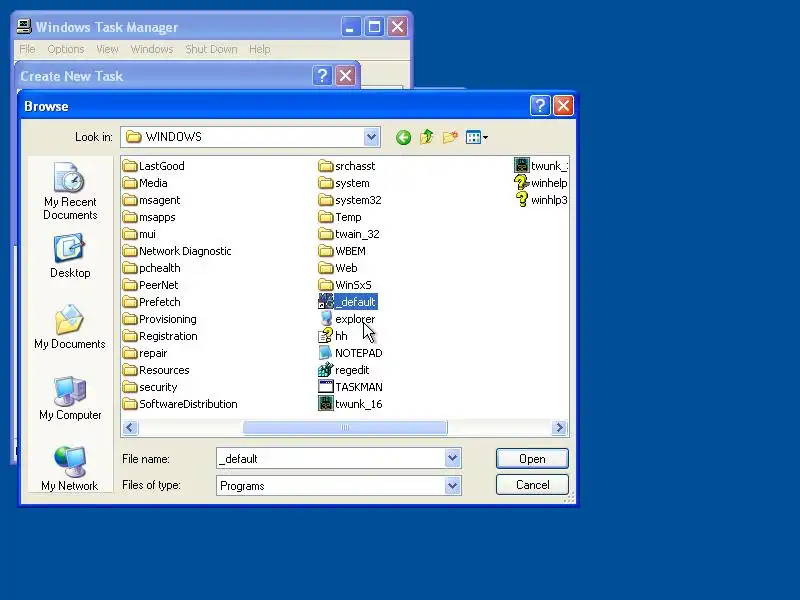Select the TASKMAN program
The width and height of the screenshot is (800, 600).
(x=351, y=387)
